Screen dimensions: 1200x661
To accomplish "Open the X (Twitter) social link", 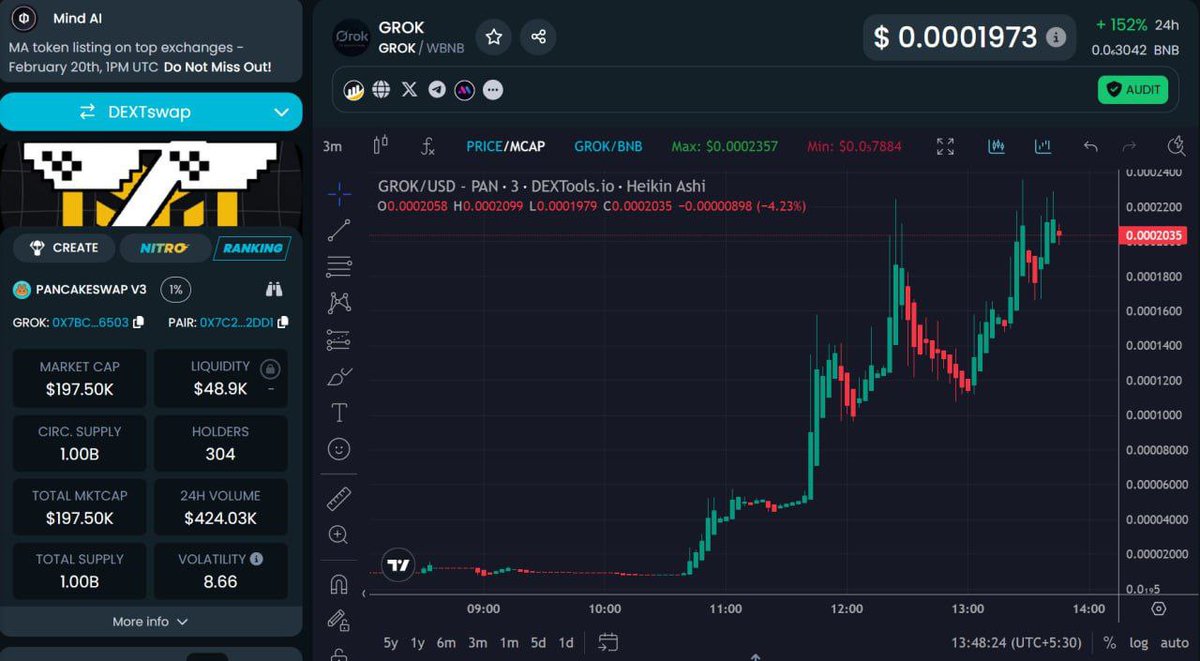I will point(409,90).
